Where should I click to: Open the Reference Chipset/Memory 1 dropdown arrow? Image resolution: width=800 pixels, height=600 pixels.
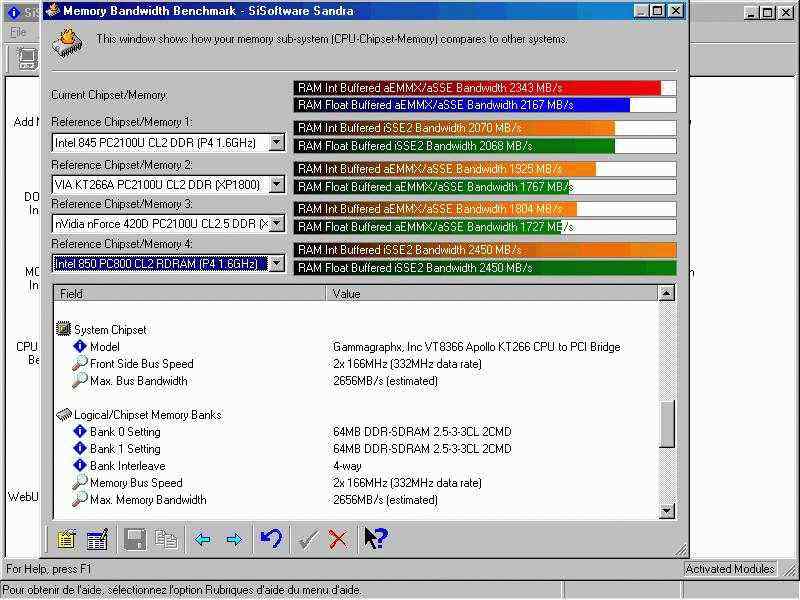[277, 142]
